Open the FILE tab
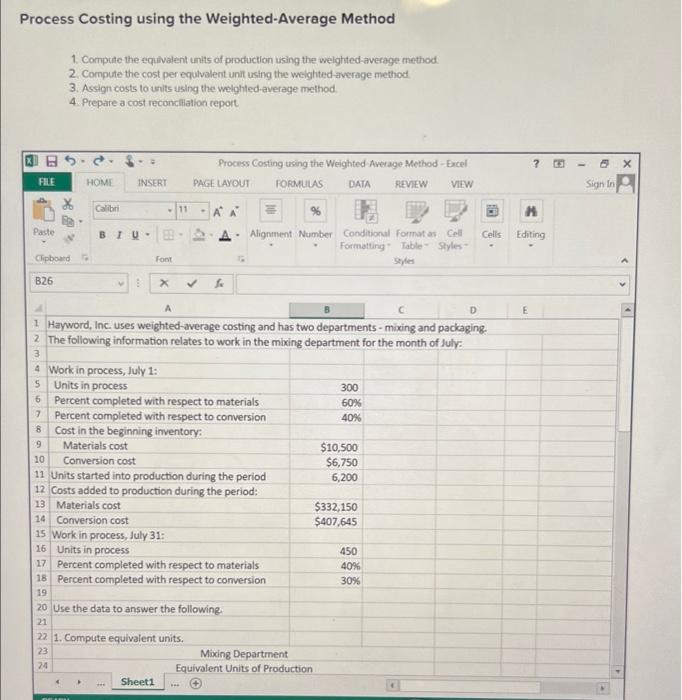The width and height of the screenshot is (682, 700). point(47,182)
